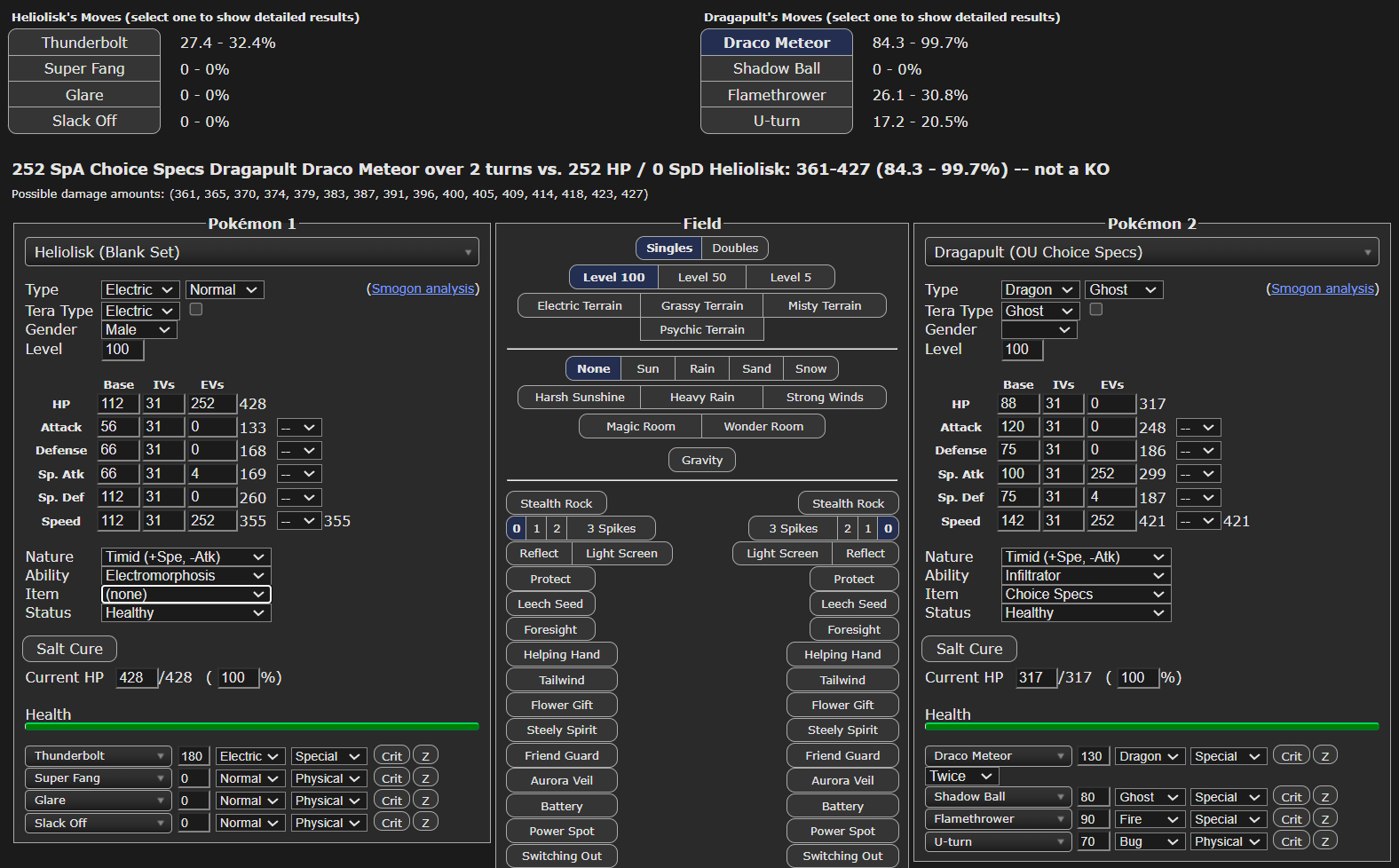
Task: Toggle Z-move for Thunderbolt
Action: 425,756
